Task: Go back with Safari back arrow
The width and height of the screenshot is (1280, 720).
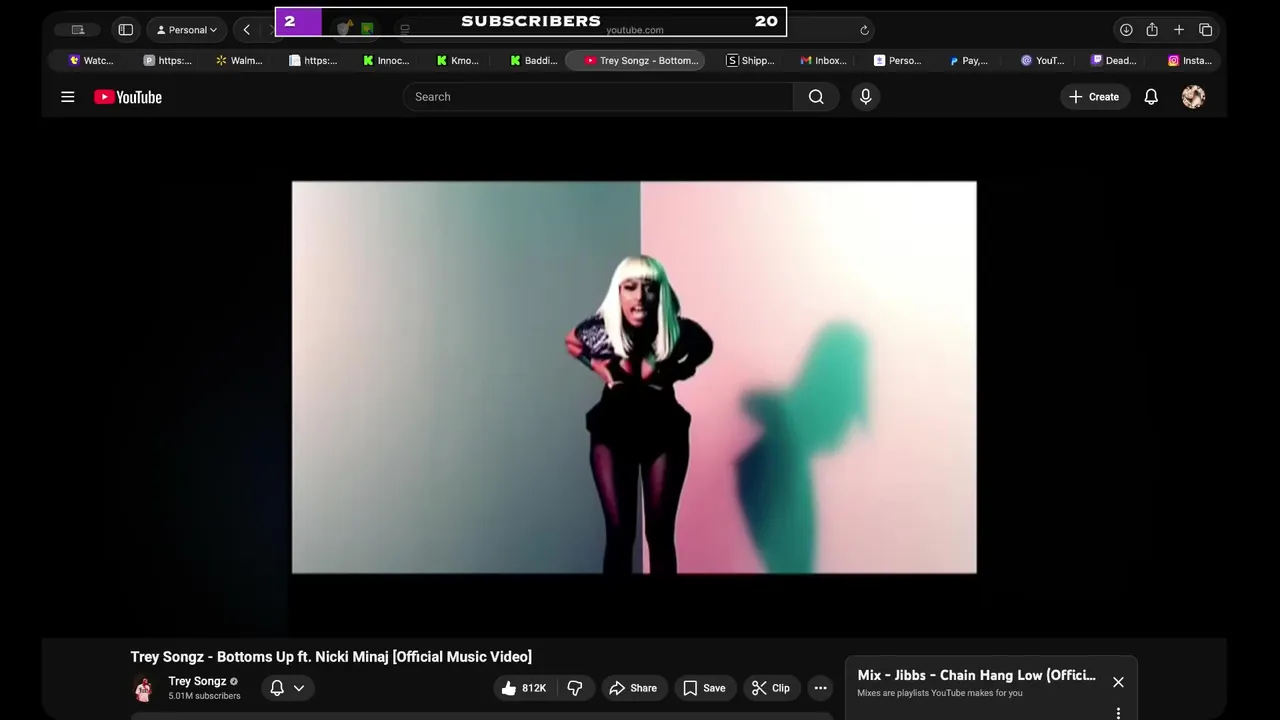Action: tap(247, 30)
